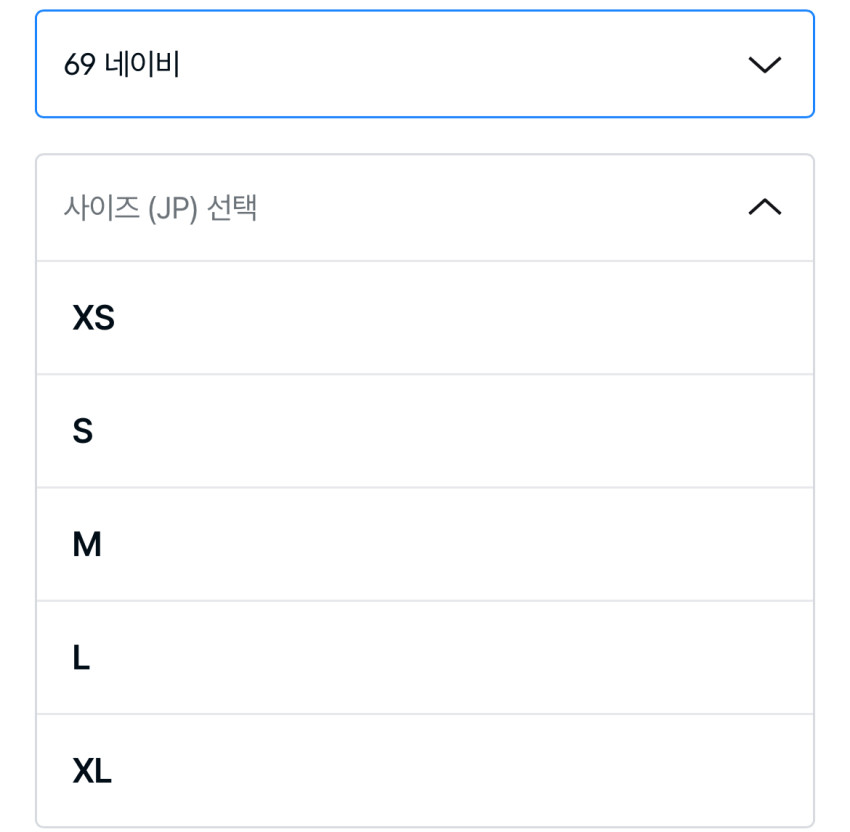The width and height of the screenshot is (850, 832).
Task: Click the M size row
Action: click(x=424, y=544)
